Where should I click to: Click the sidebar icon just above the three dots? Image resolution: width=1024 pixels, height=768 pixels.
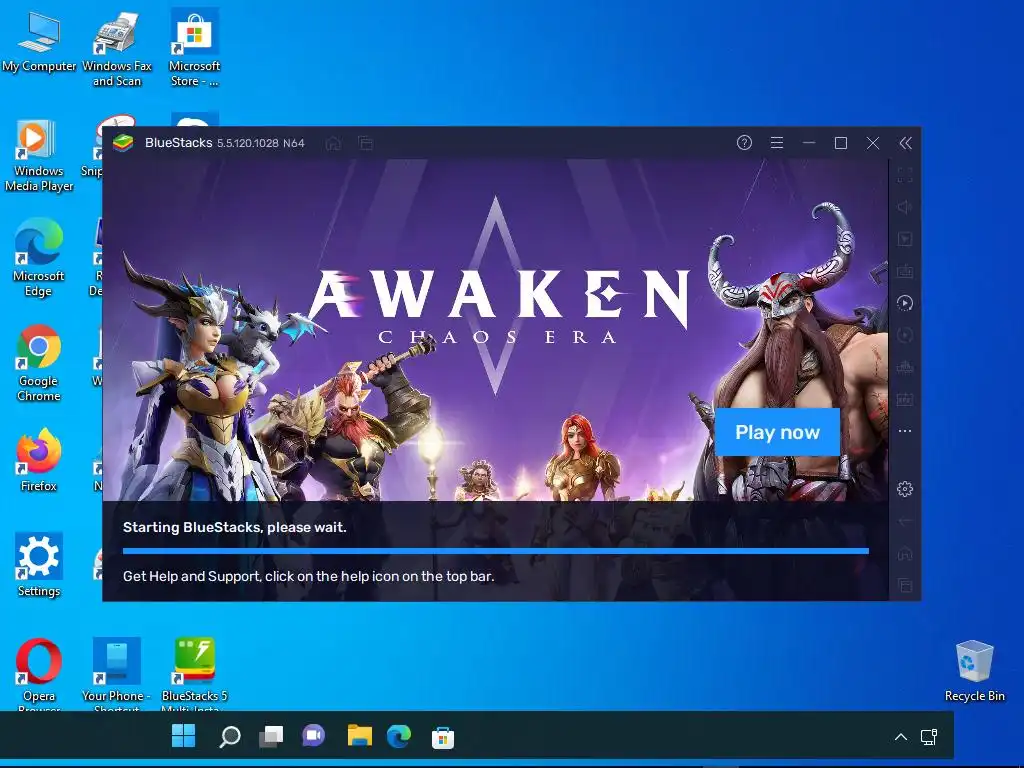(905, 399)
